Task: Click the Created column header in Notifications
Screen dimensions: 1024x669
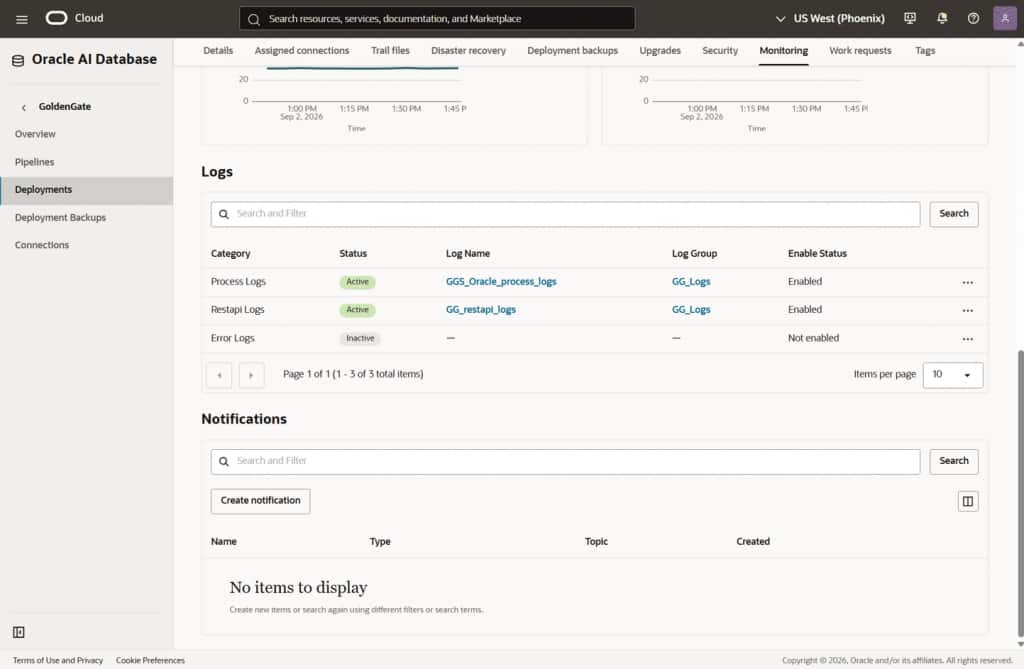Action: (x=753, y=542)
